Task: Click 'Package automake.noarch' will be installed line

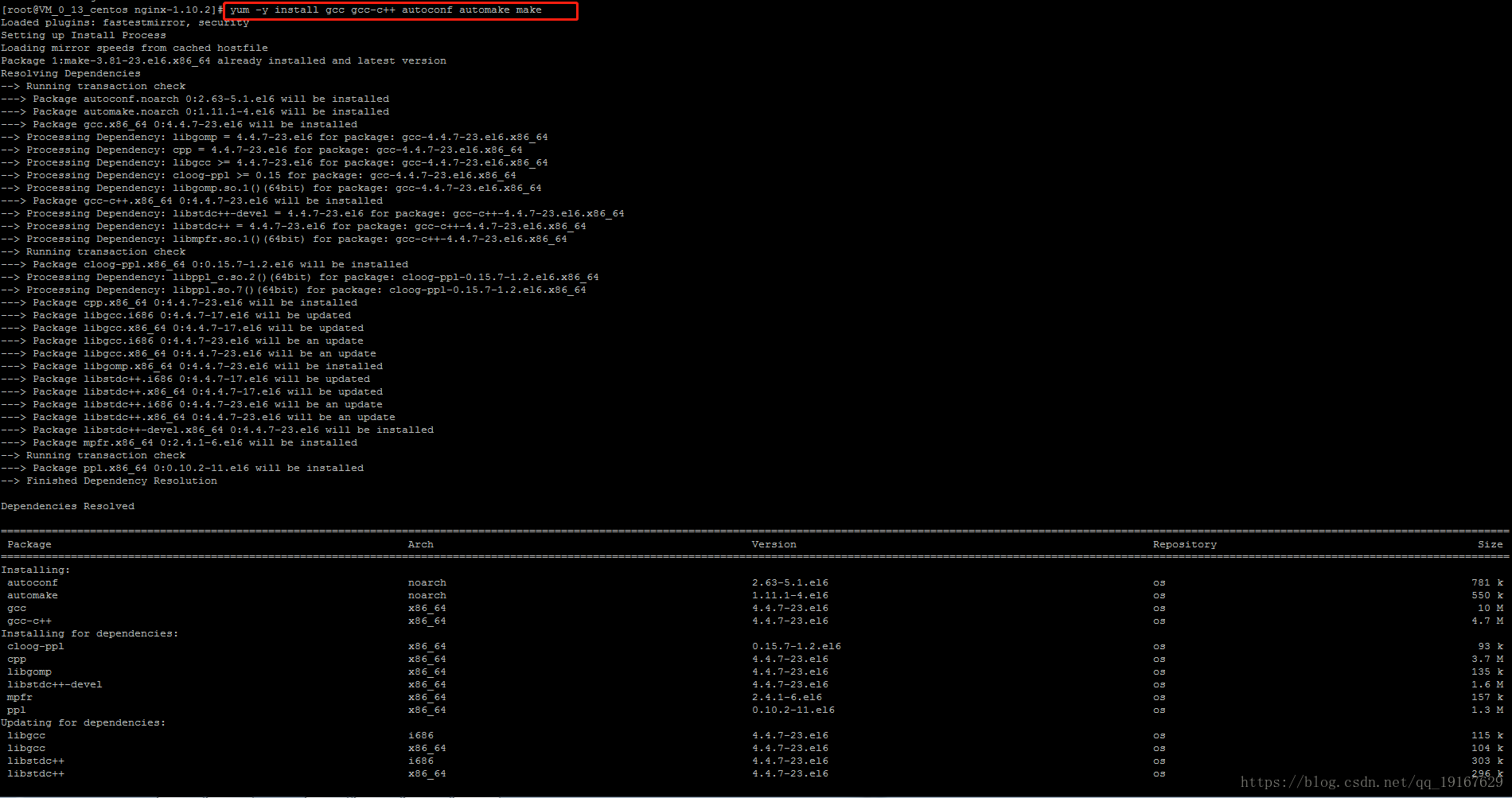Action: tap(195, 112)
